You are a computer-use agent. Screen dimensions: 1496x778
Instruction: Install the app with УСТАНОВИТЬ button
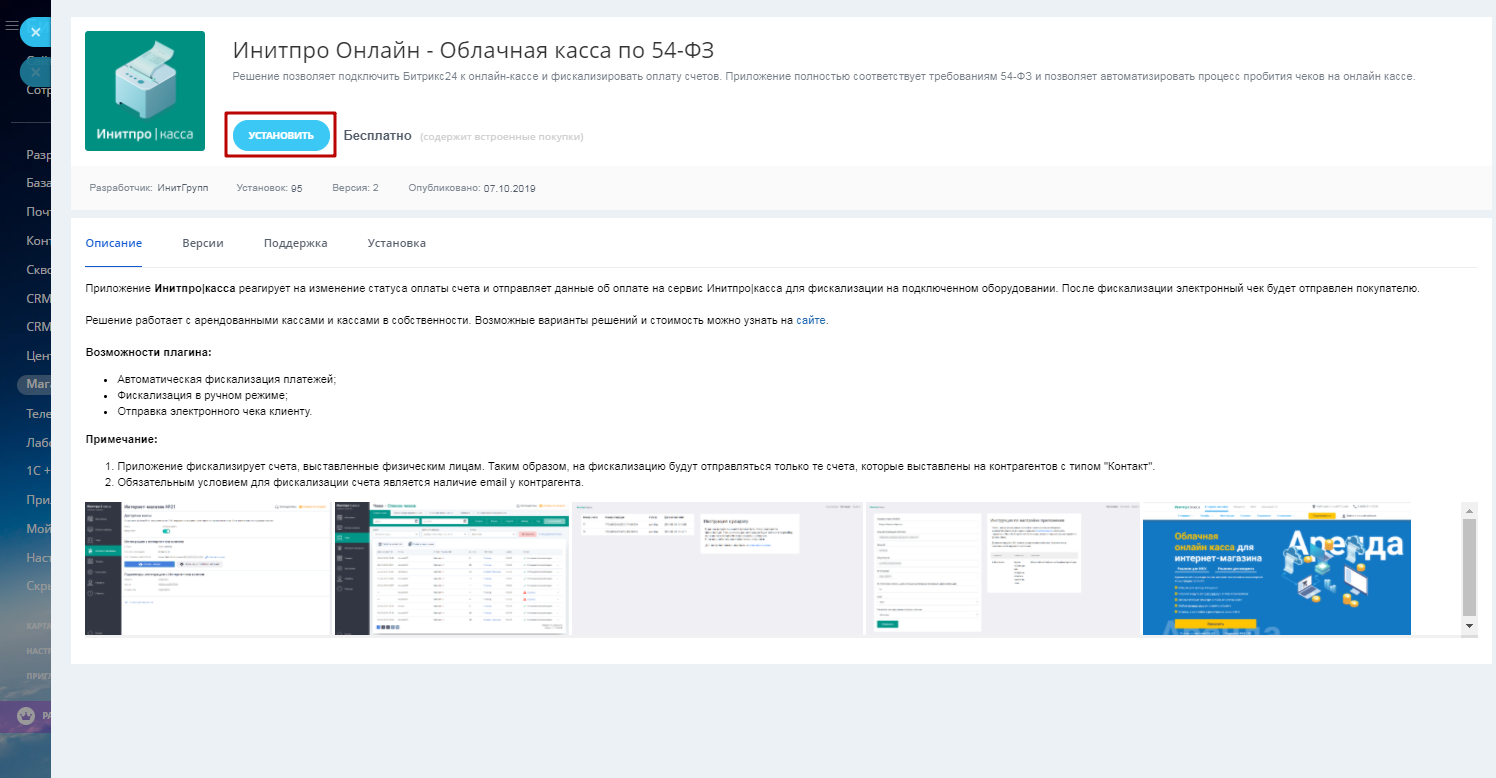point(281,135)
